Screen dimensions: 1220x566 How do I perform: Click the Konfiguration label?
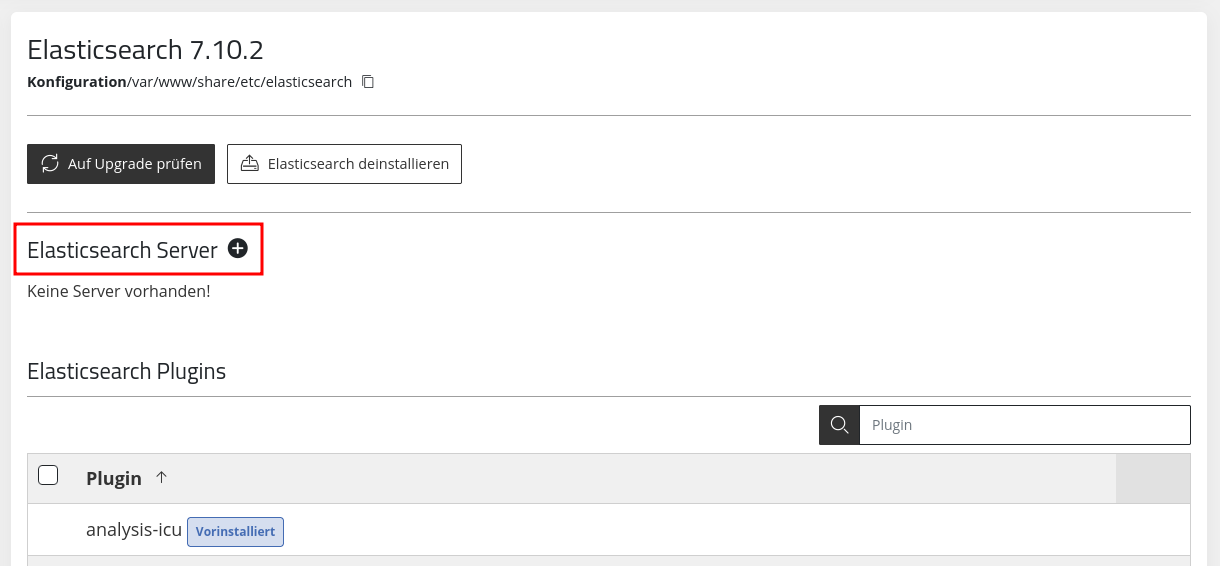(76, 82)
